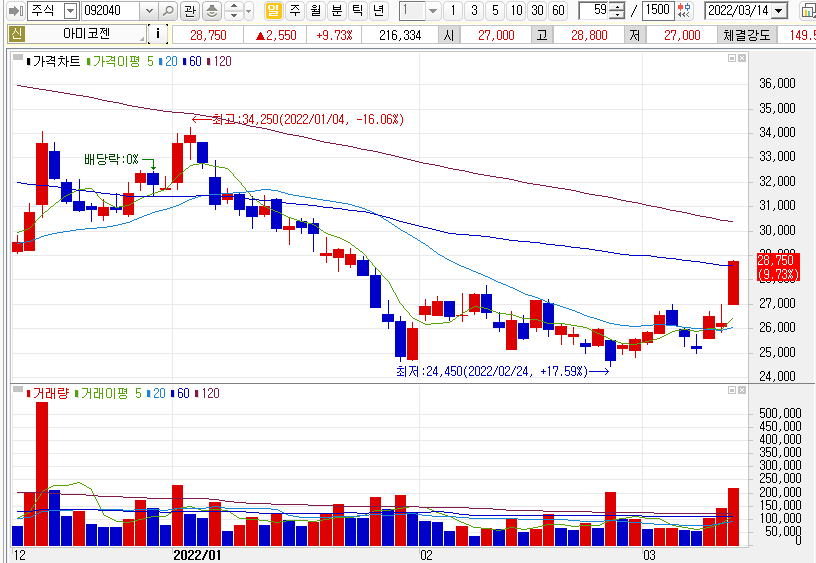Click the 5-day moving average legend in price chart
This screenshot has width=816, height=563.
point(150,61)
